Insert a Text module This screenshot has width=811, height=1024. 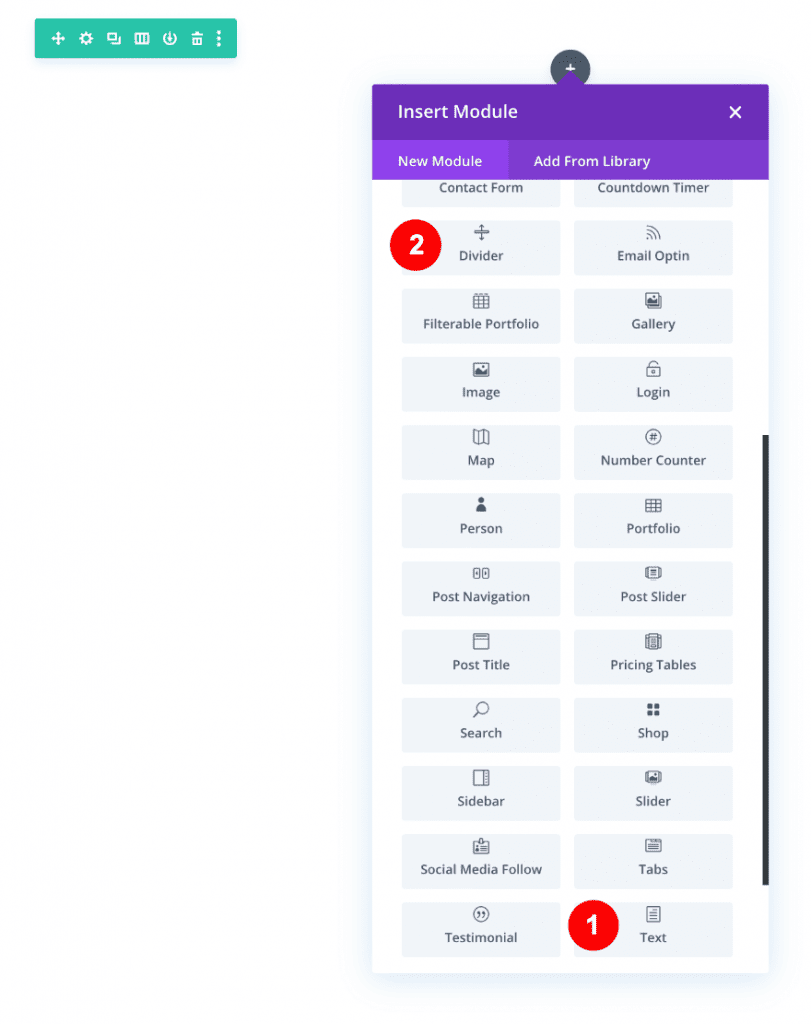(x=652, y=929)
